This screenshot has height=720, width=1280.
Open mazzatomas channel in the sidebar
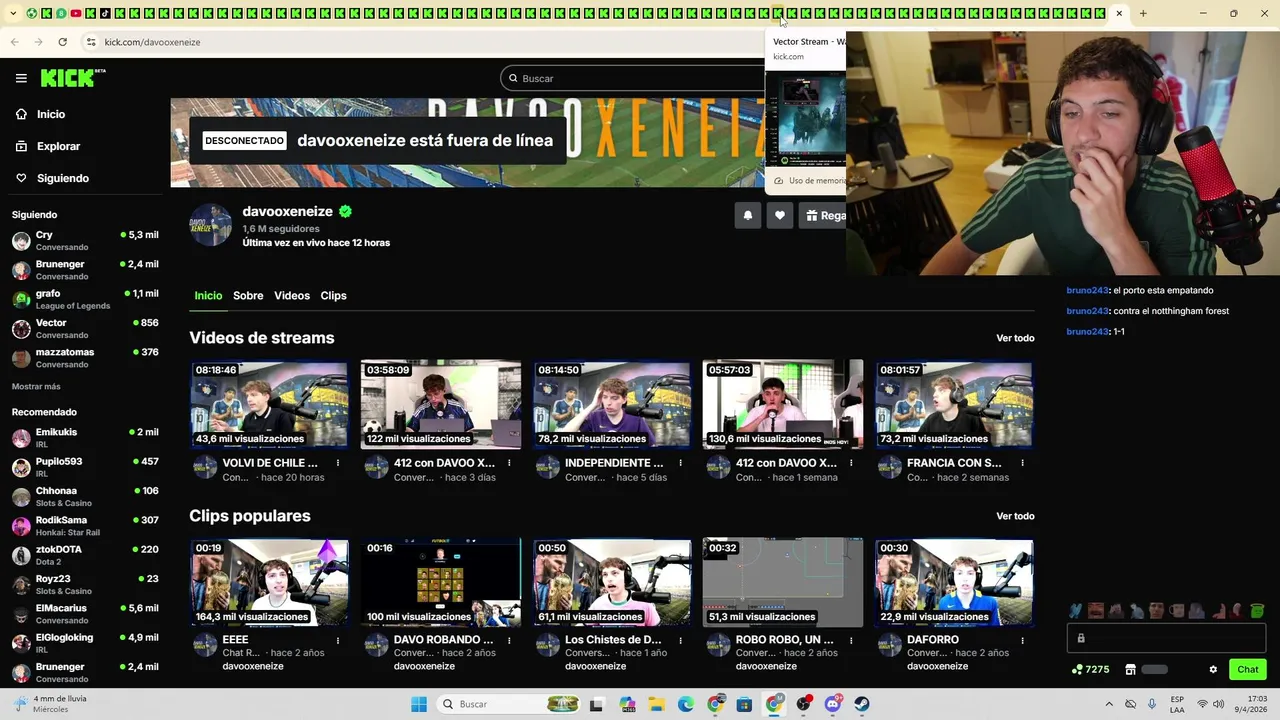pyautogui.click(x=85, y=357)
